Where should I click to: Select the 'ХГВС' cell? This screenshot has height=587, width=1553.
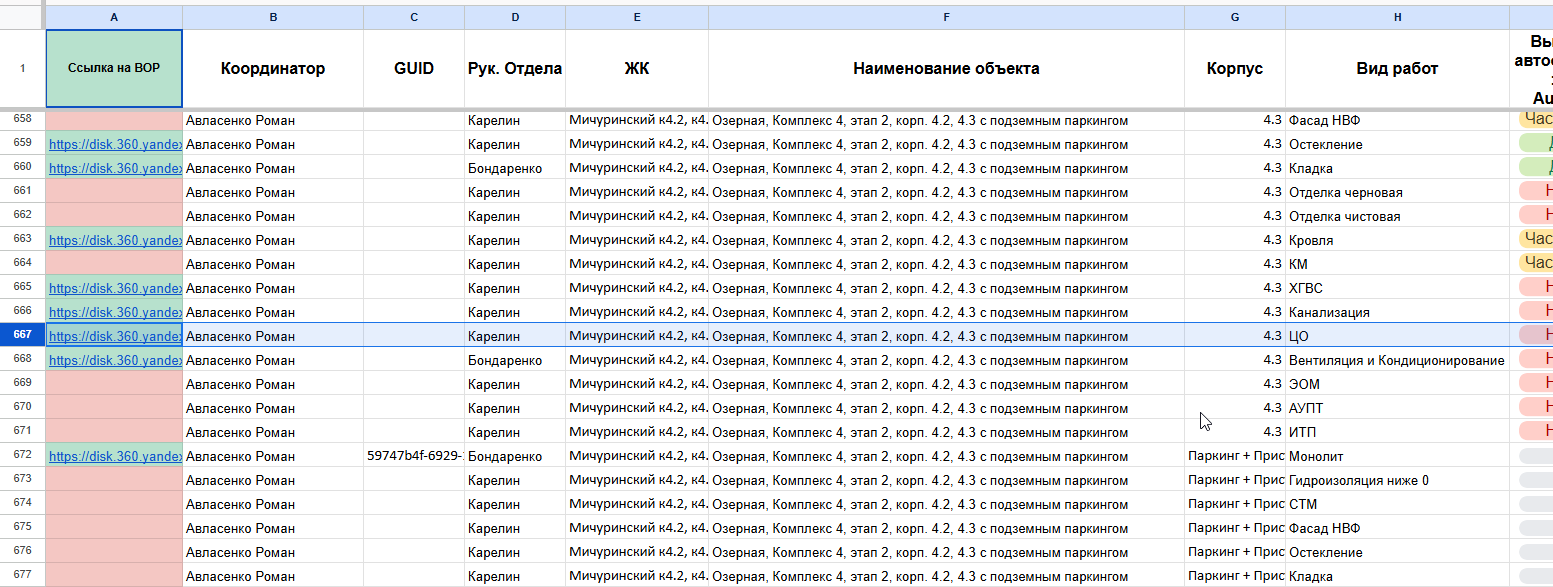(x=1398, y=288)
